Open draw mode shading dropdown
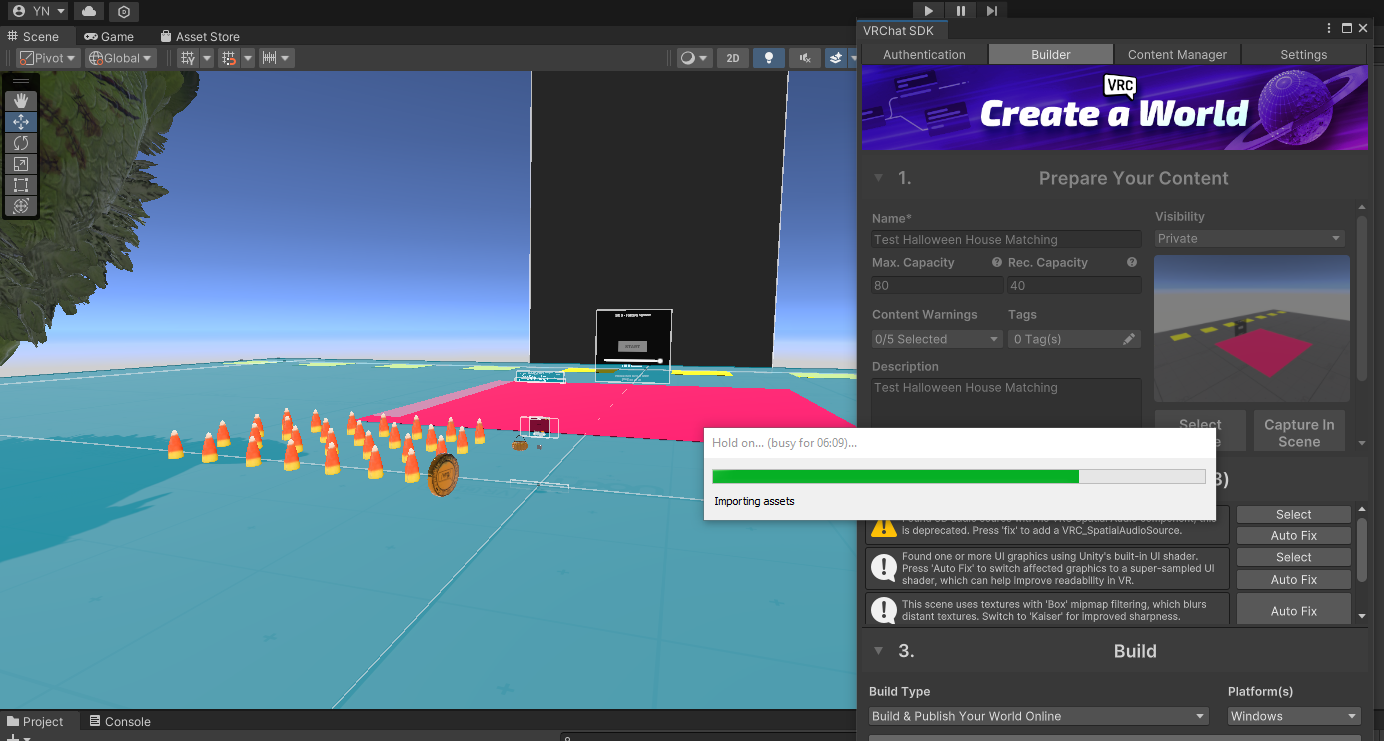The height and width of the screenshot is (741, 1384). [694, 58]
